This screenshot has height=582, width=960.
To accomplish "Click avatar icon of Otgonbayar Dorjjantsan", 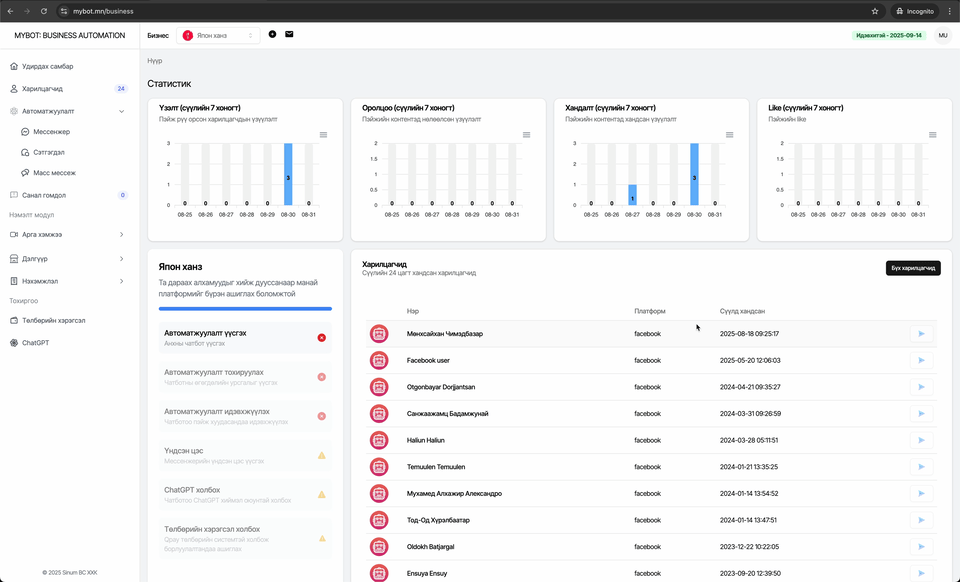I will tap(379, 387).
